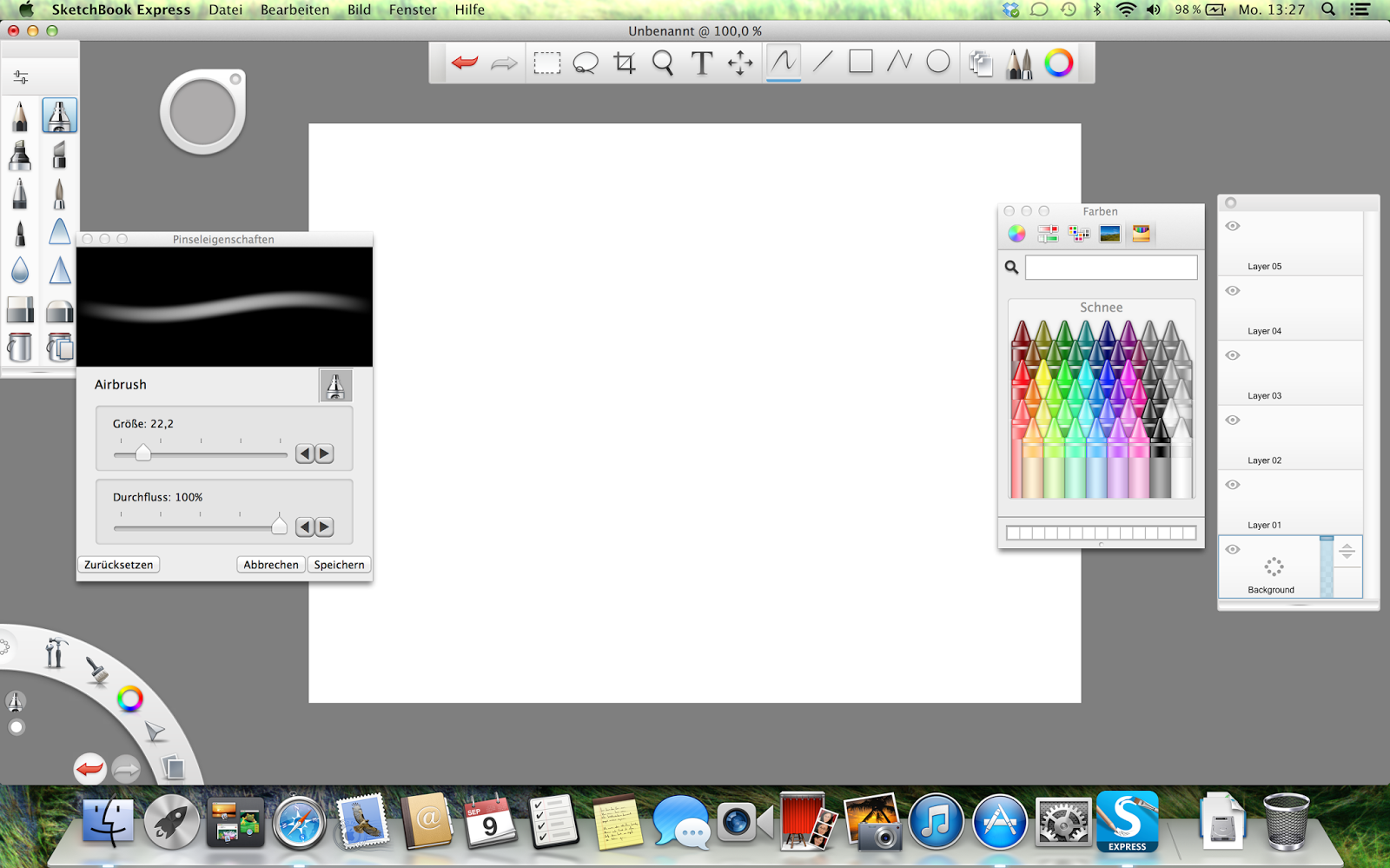Open the lagoon color wheel
This screenshot has height=868, width=1390.
click(129, 699)
